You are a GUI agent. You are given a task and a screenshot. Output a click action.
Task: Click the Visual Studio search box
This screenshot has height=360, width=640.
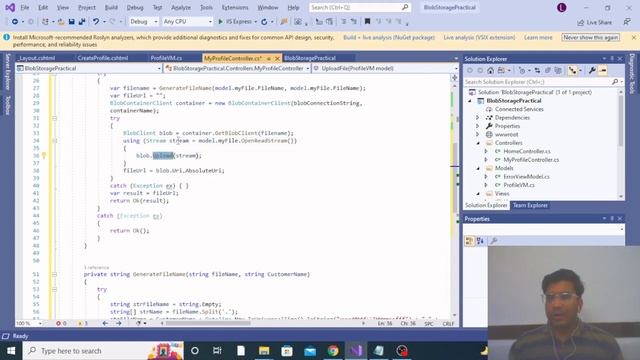coord(359,7)
